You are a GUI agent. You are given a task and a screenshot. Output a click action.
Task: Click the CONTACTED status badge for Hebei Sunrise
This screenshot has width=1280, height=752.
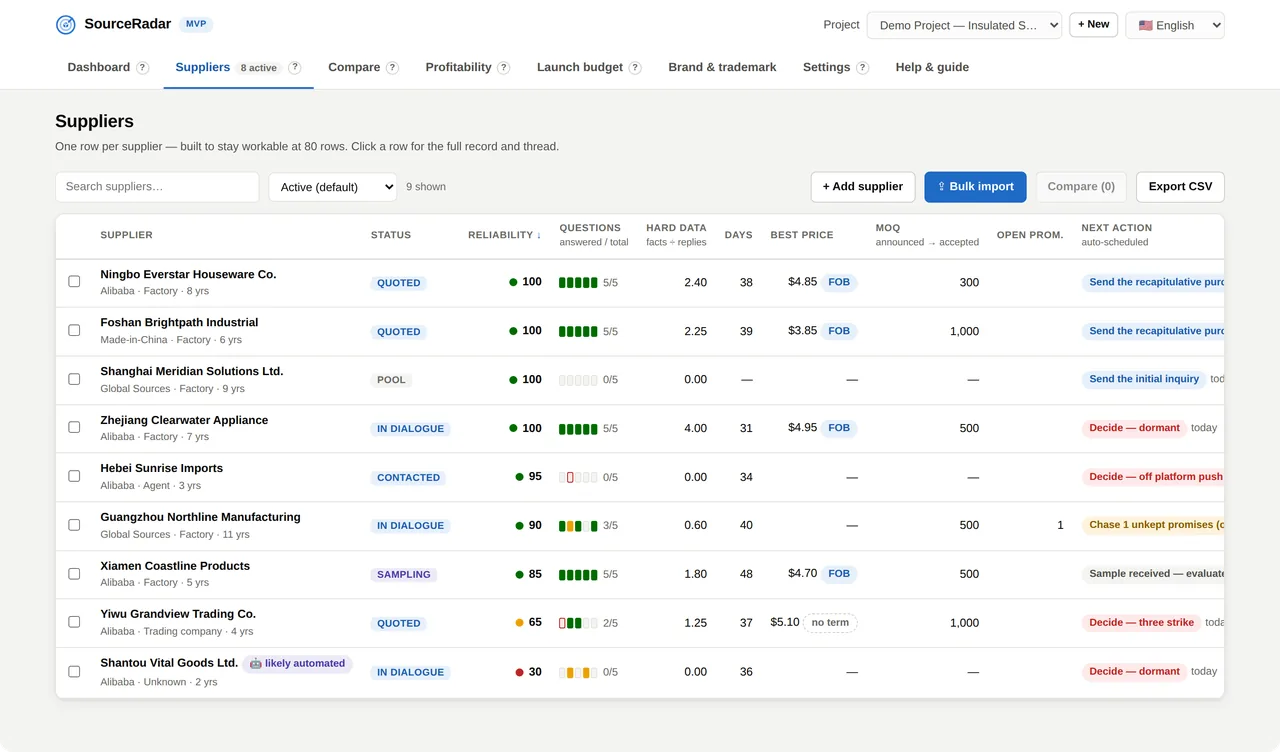coord(408,478)
